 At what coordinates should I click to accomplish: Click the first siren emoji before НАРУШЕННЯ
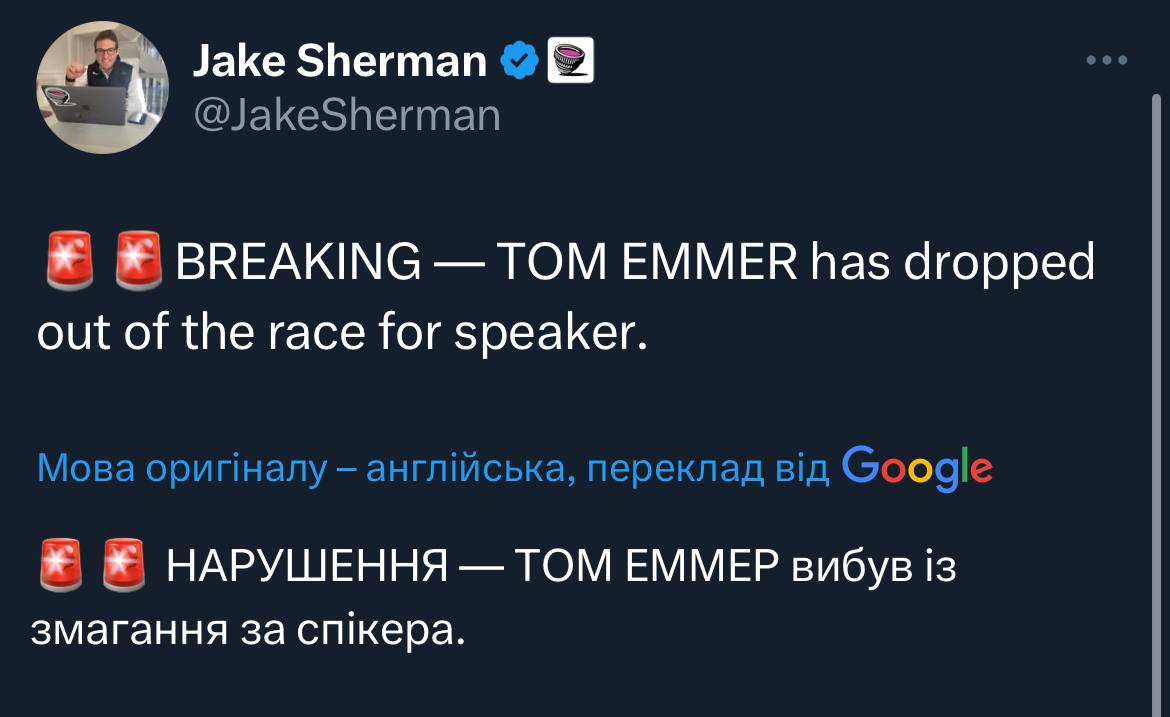[x=64, y=568]
